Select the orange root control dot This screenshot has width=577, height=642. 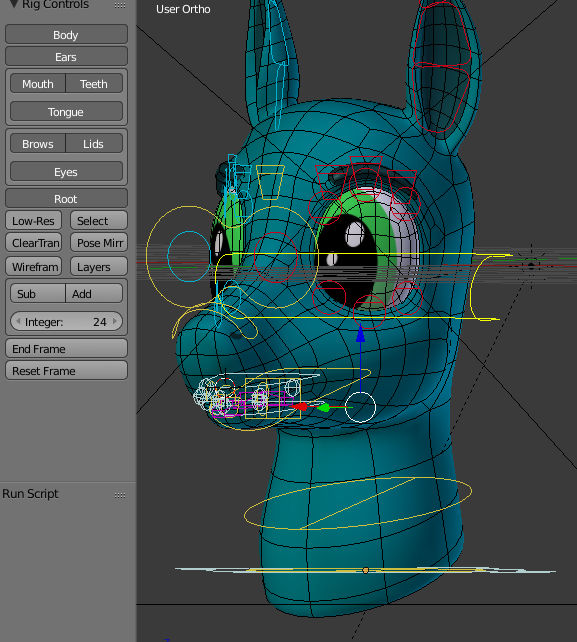click(x=366, y=570)
